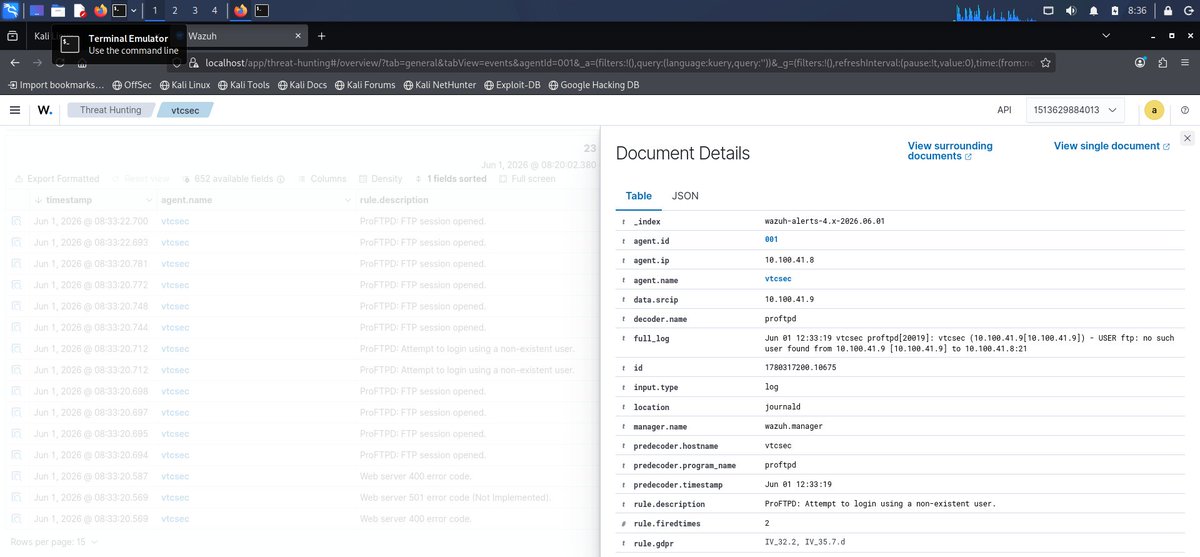Open the Rows per page dropdown

pos(55,541)
